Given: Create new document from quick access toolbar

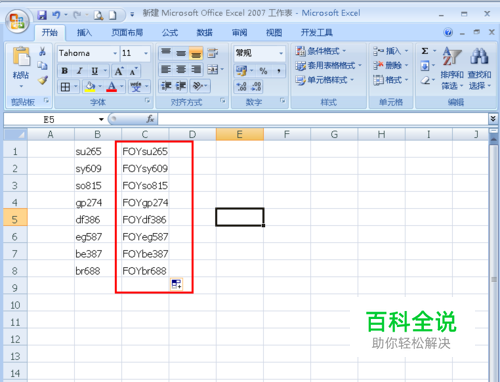Looking at the screenshot, I should coord(113,15).
